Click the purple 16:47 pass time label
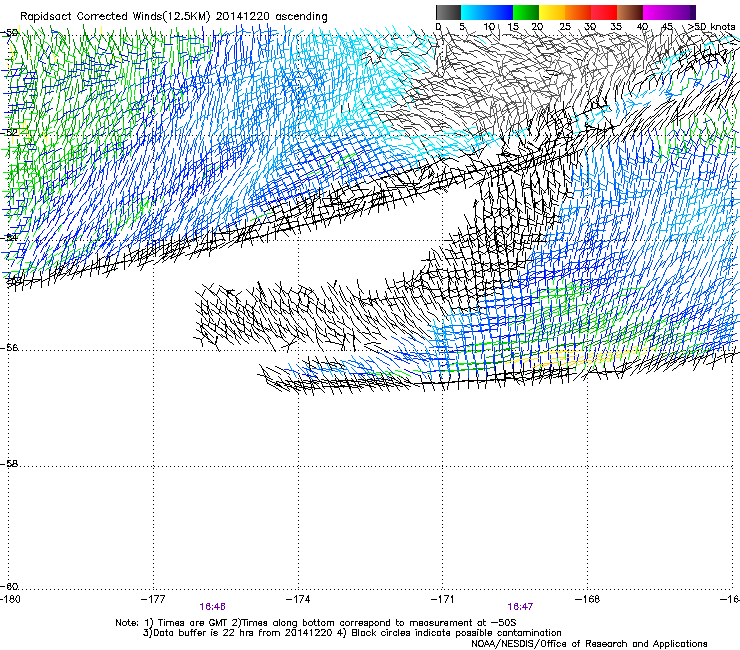 point(520,607)
